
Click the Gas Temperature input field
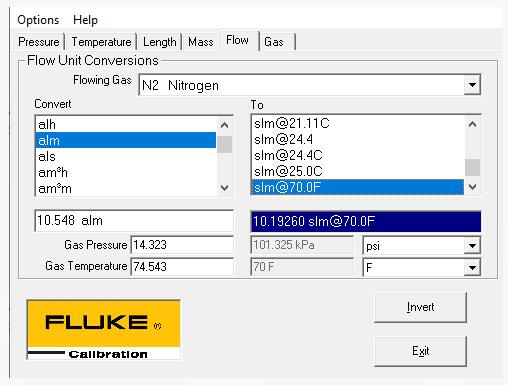click(x=182, y=267)
